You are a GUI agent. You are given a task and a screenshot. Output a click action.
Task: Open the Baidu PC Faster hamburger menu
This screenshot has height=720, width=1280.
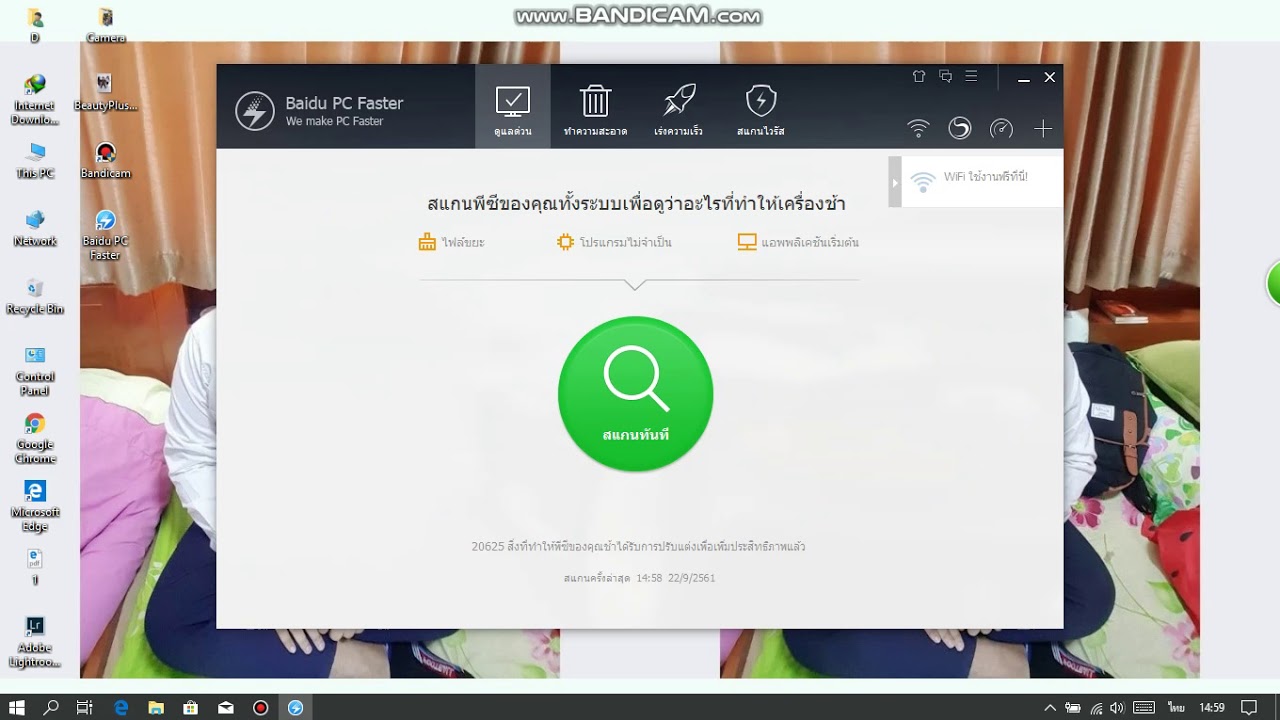(971, 76)
